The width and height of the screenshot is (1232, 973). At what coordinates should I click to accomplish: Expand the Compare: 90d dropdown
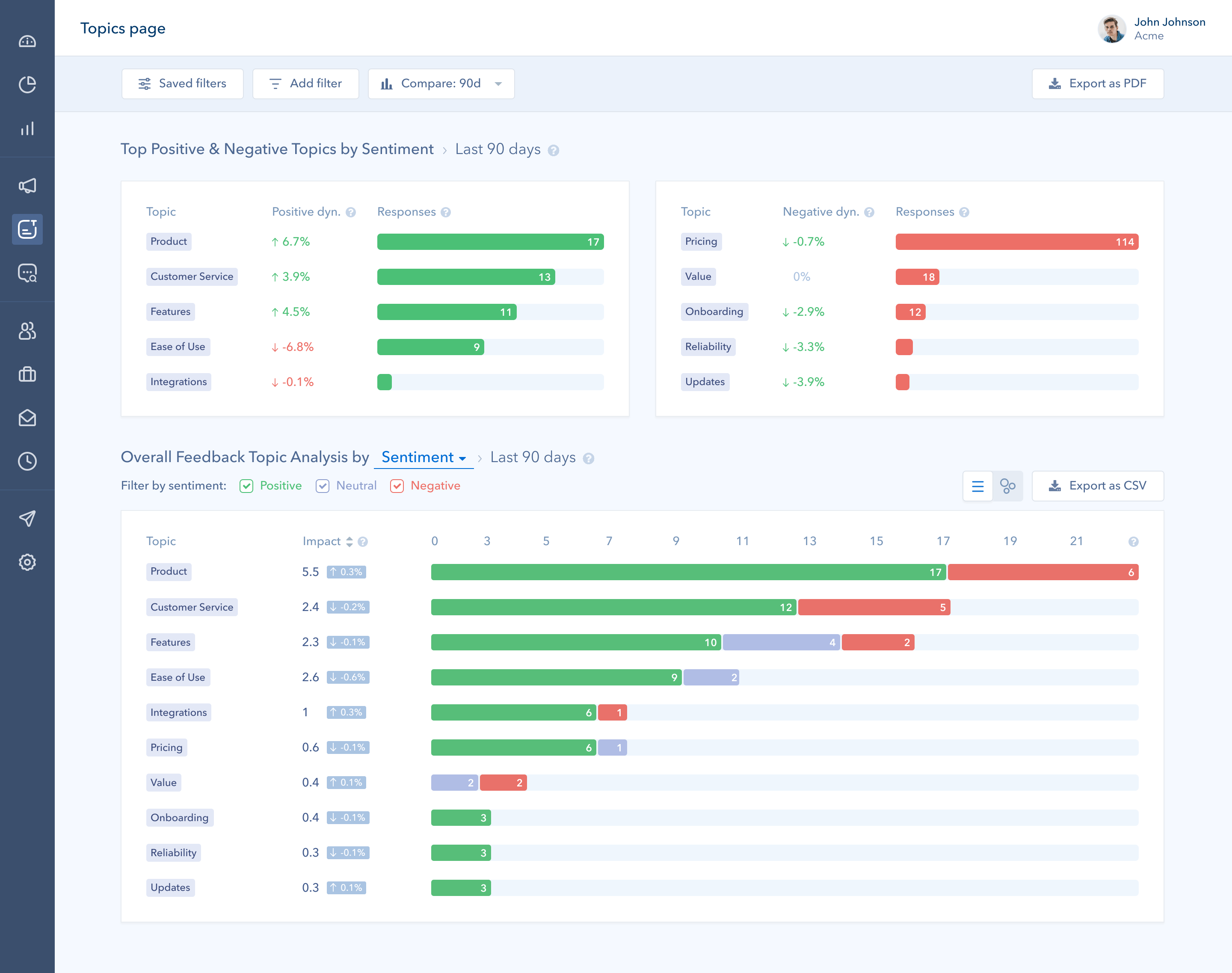coord(441,84)
